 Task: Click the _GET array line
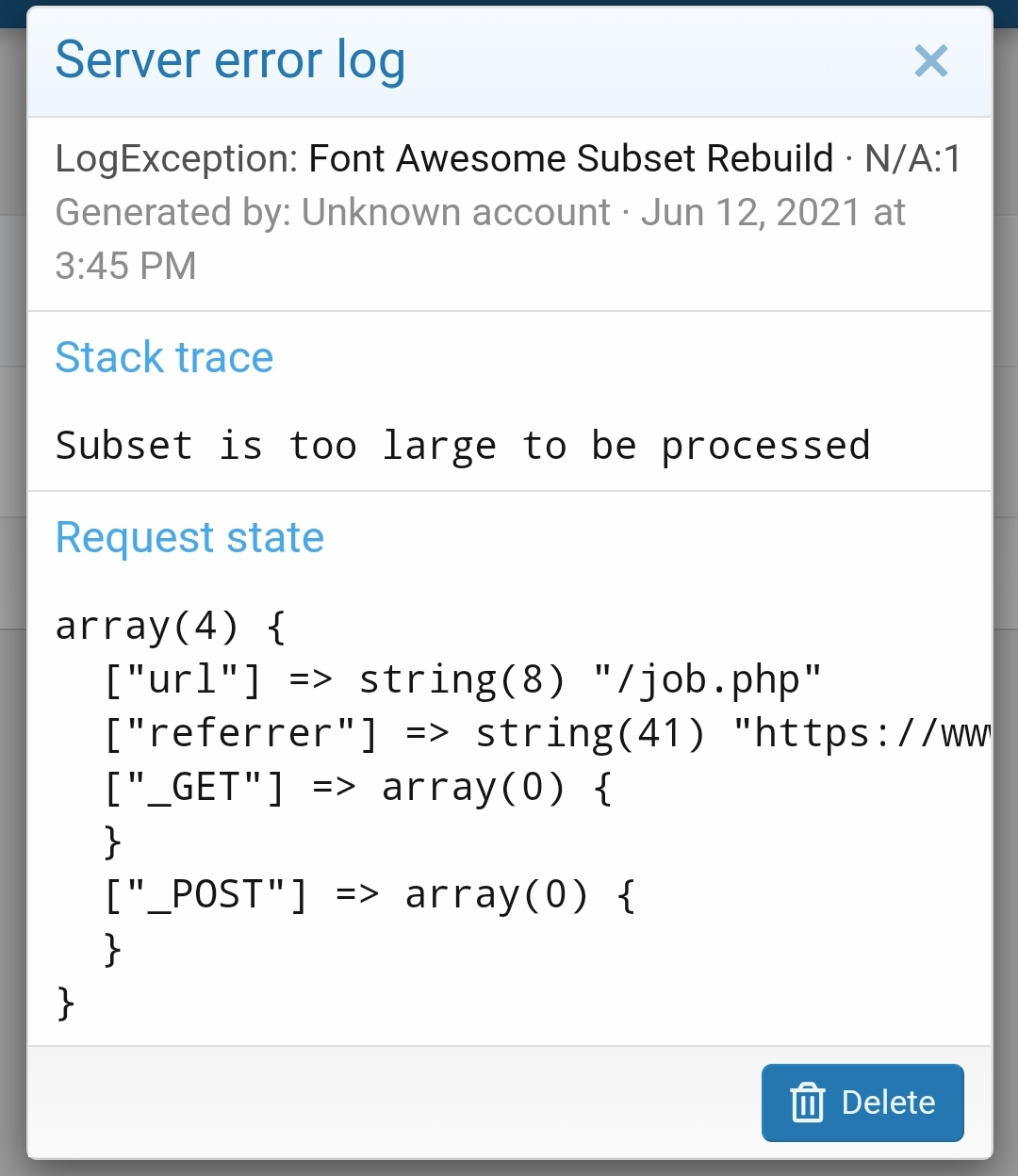358,787
